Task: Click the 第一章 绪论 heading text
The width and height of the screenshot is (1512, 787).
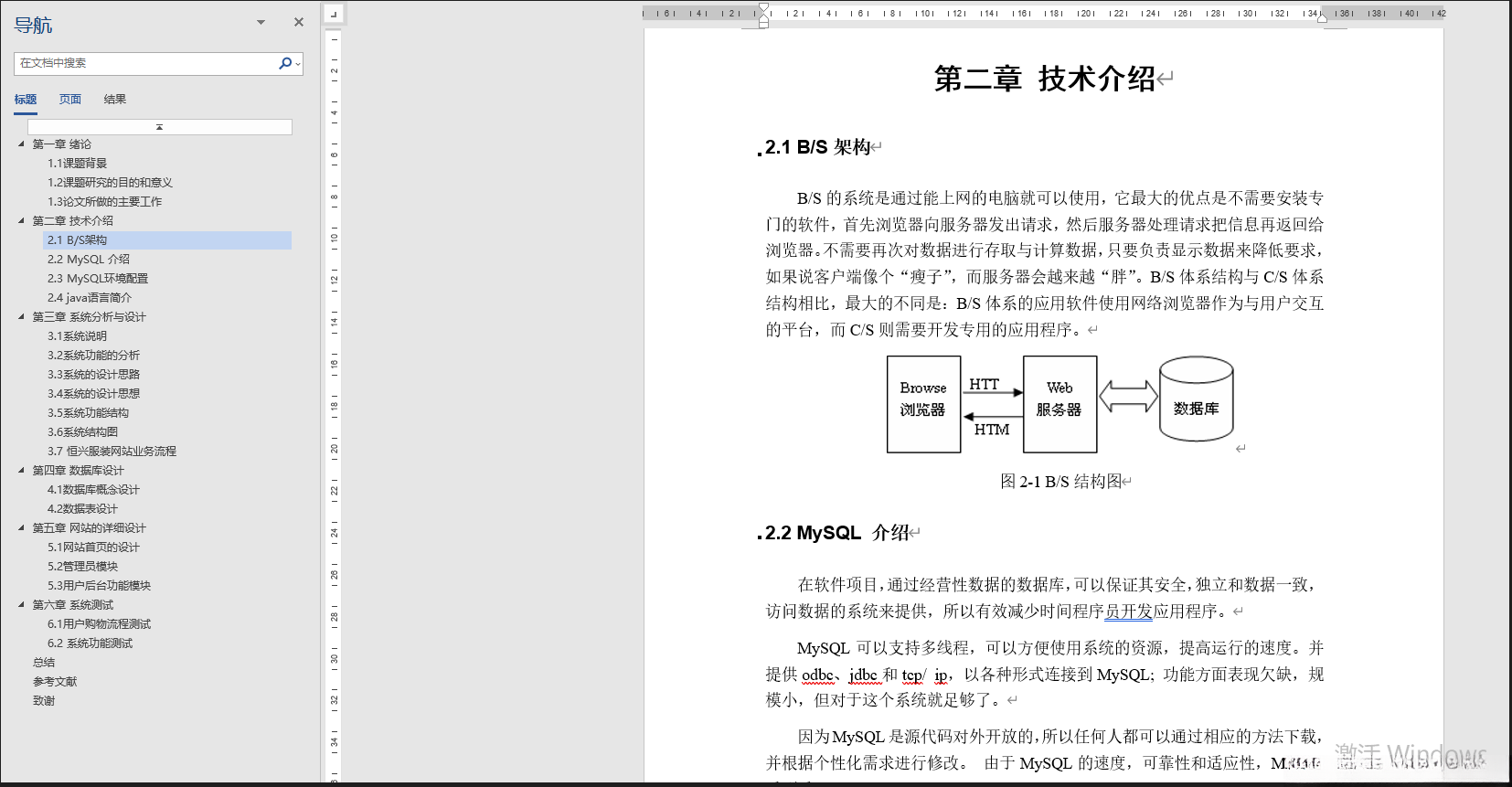Action: 62,144
